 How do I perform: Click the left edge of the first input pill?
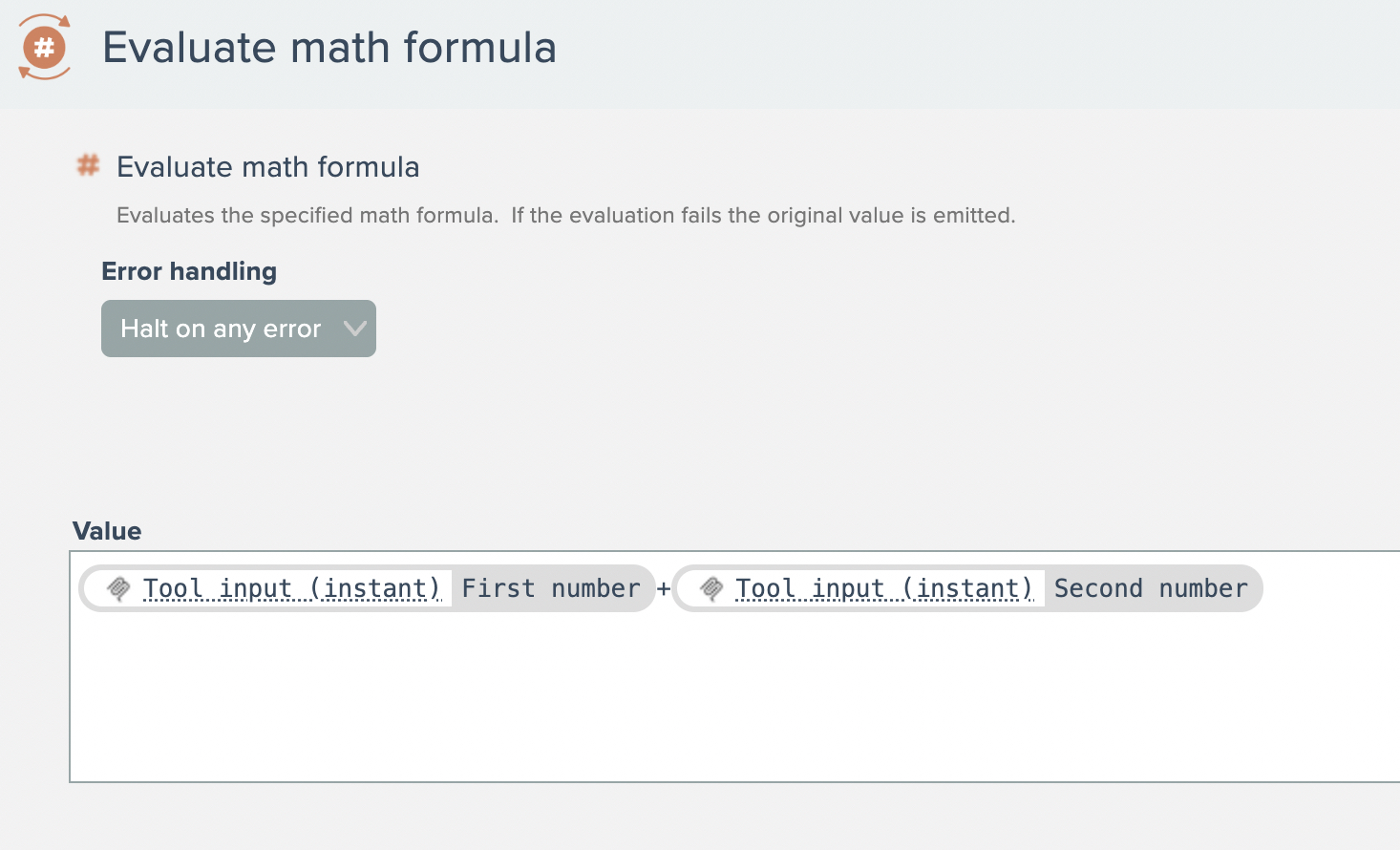pos(86,588)
